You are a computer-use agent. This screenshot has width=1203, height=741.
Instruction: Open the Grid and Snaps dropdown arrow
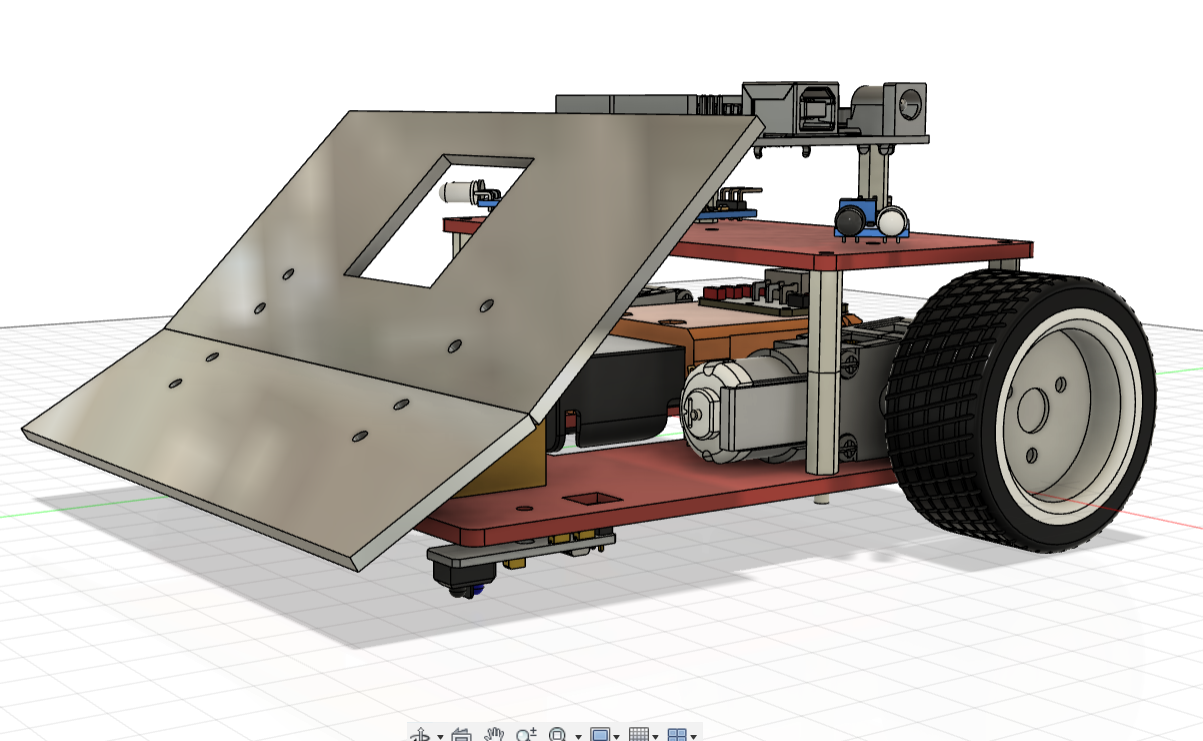click(656, 737)
